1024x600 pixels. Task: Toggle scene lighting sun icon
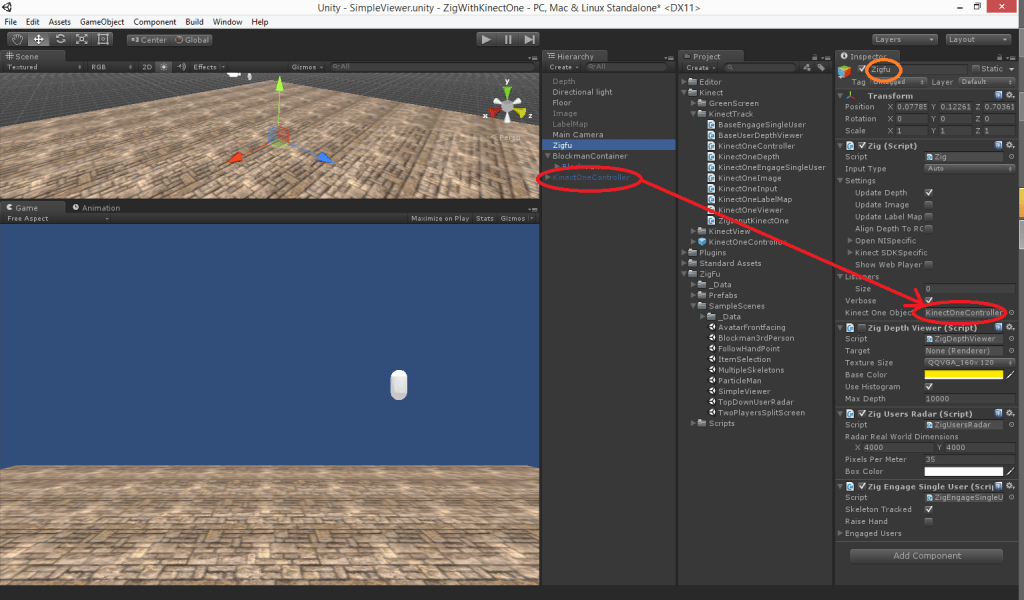tap(165, 67)
